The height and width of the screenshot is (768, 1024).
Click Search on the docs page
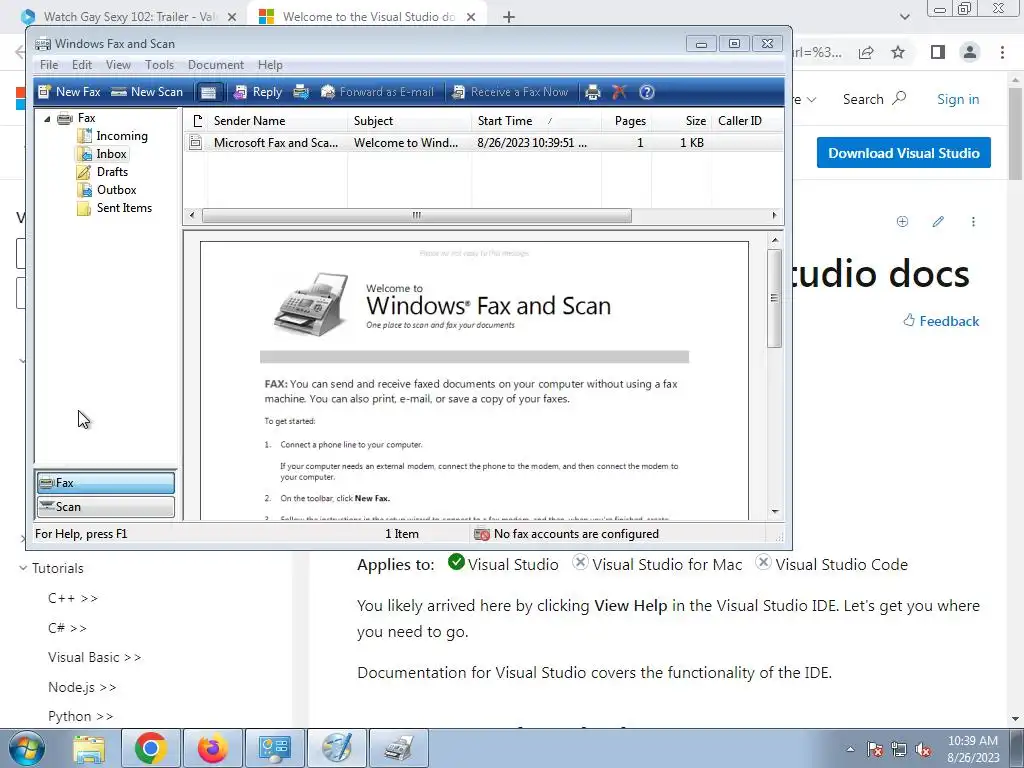pos(874,99)
